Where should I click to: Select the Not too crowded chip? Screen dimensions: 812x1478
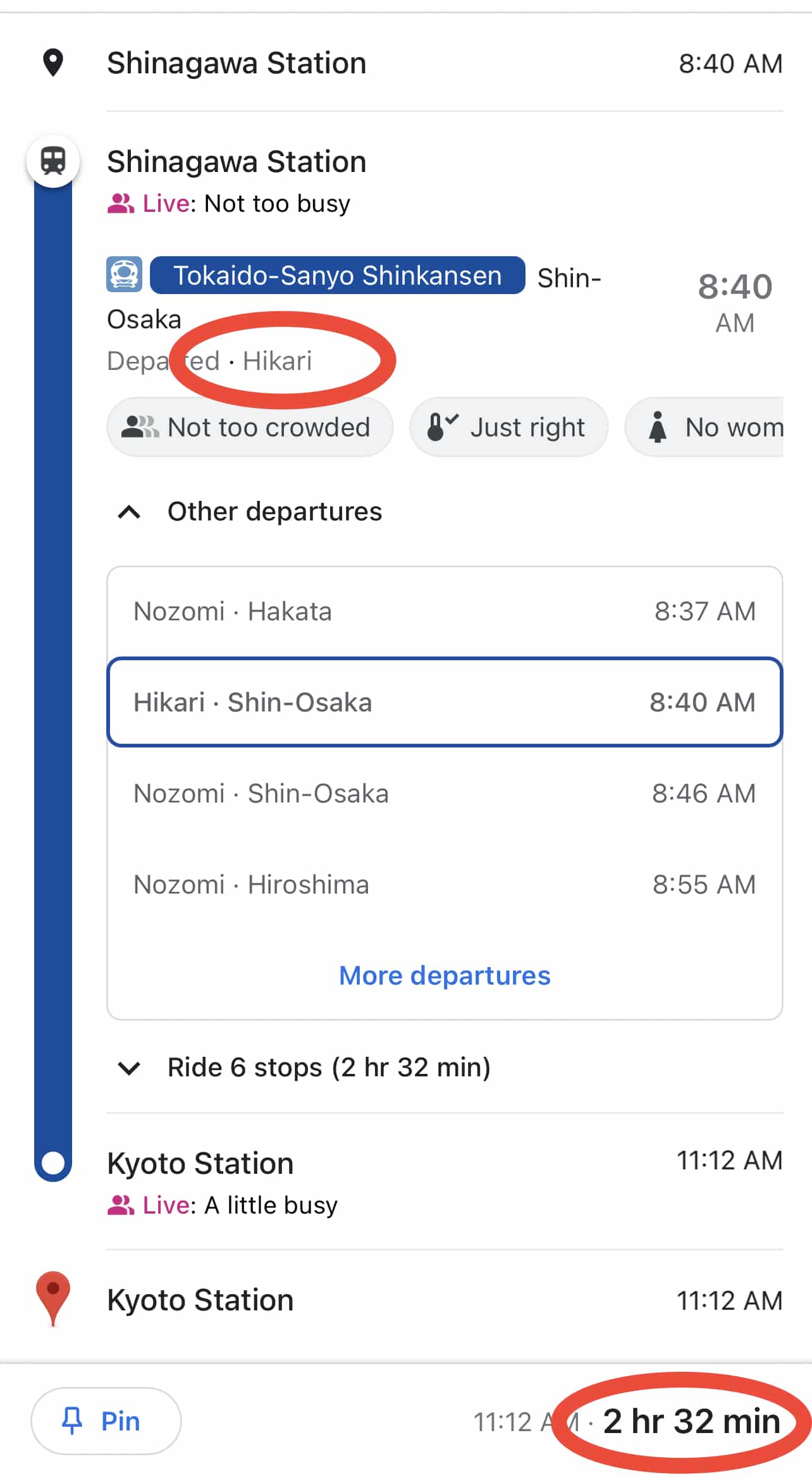tap(250, 428)
